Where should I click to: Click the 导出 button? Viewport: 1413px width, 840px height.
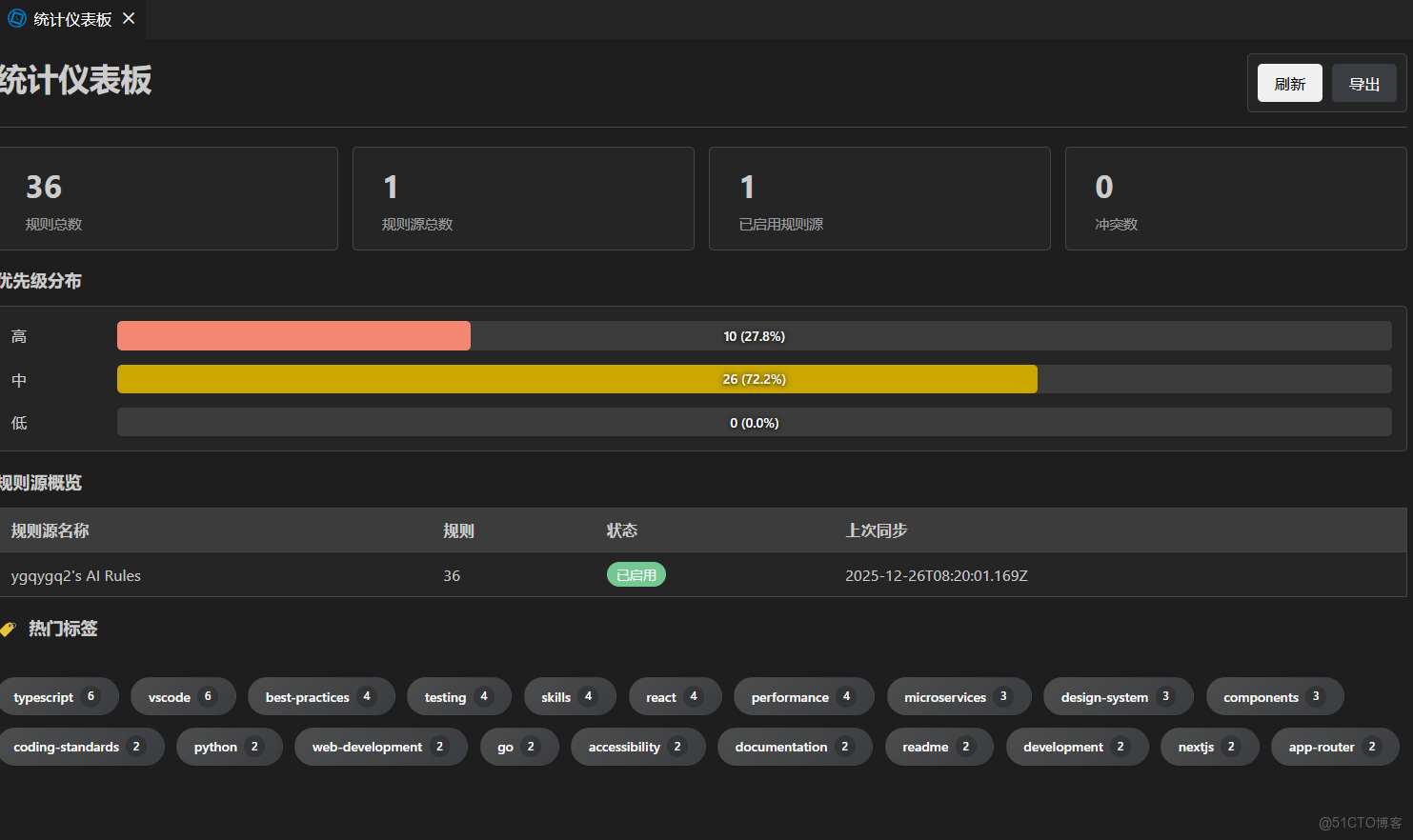point(1363,84)
